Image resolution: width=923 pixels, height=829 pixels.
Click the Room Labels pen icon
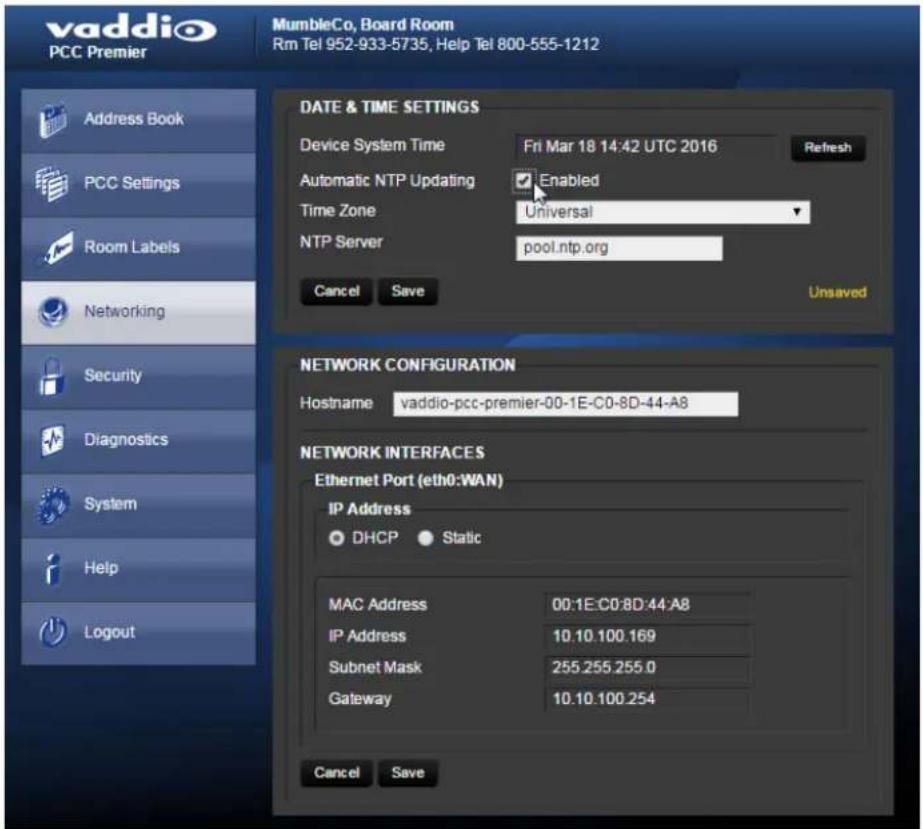pyautogui.click(x=58, y=247)
